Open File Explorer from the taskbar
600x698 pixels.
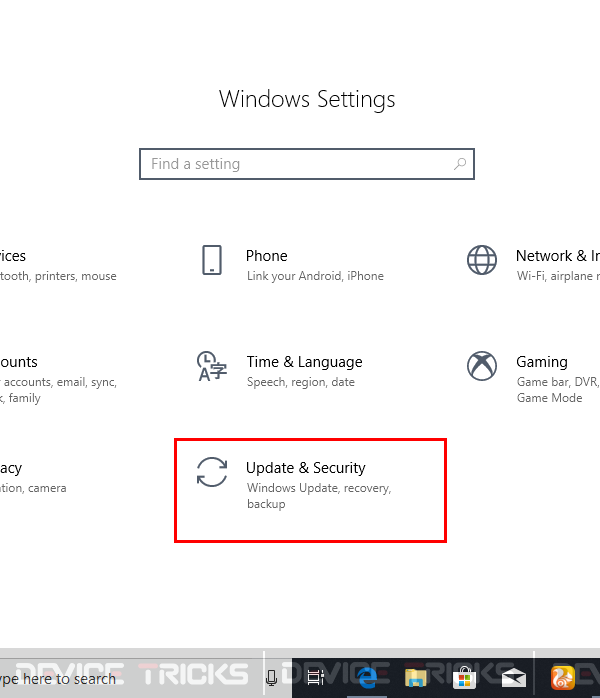click(x=416, y=678)
